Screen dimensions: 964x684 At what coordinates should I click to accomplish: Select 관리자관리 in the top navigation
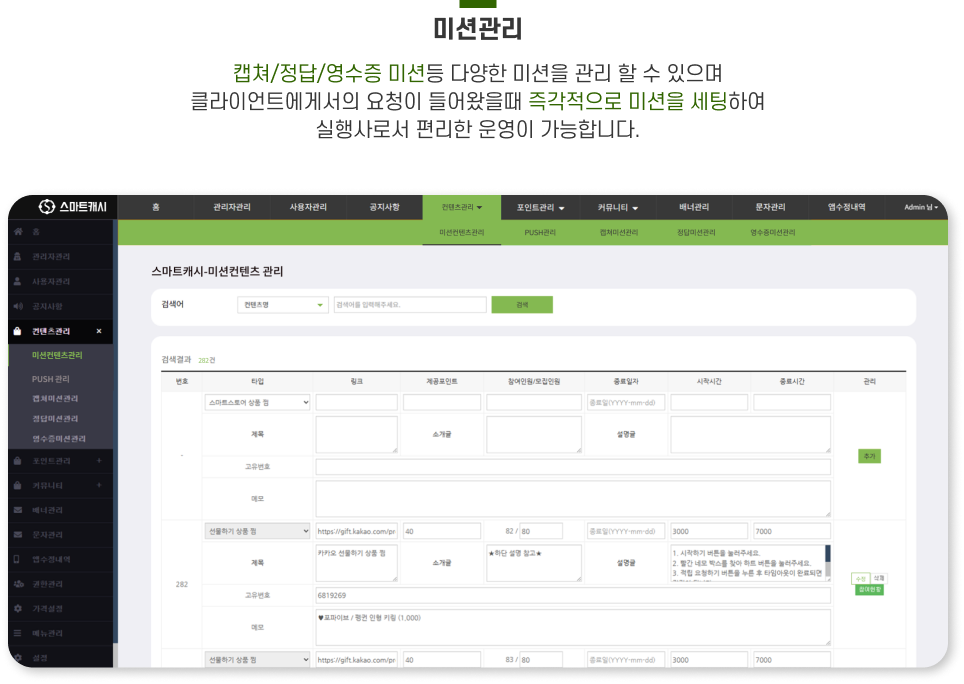pos(232,207)
